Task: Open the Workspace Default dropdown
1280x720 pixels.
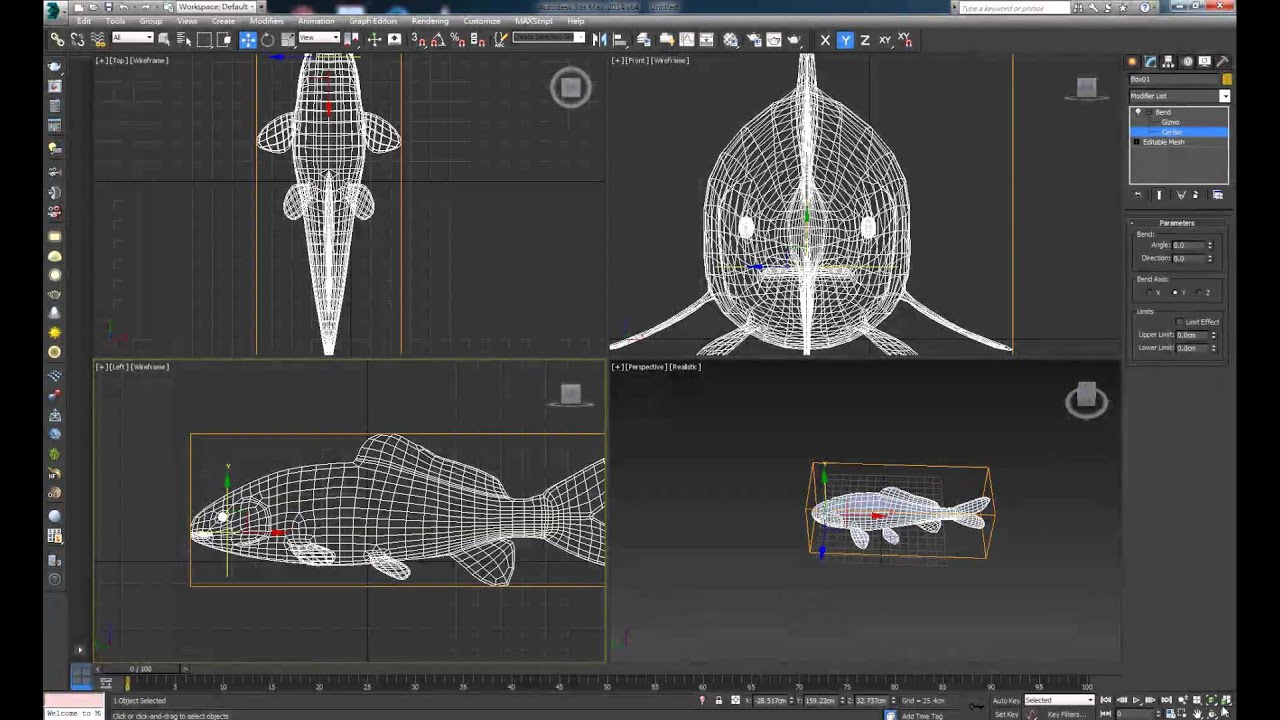Action: pyautogui.click(x=215, y=7)
